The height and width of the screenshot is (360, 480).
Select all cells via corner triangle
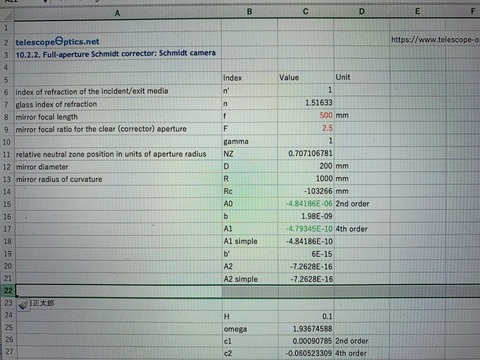click(x=7, y=14)
